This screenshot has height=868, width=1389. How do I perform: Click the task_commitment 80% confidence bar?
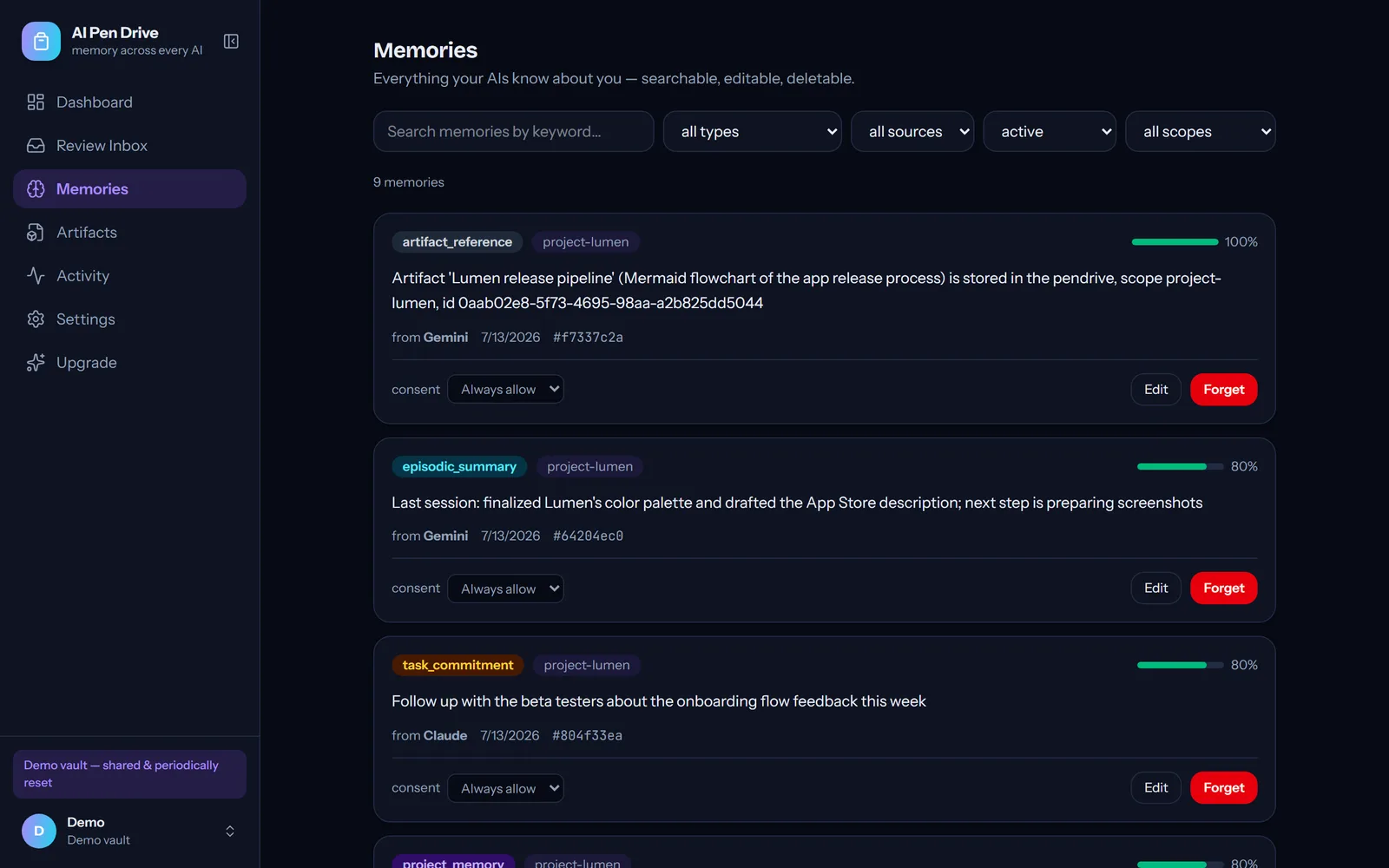coord(1180,665)
